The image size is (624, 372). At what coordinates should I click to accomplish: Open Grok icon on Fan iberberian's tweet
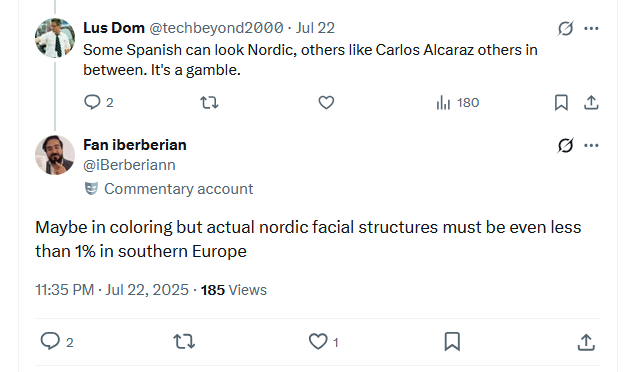(566, 145)
